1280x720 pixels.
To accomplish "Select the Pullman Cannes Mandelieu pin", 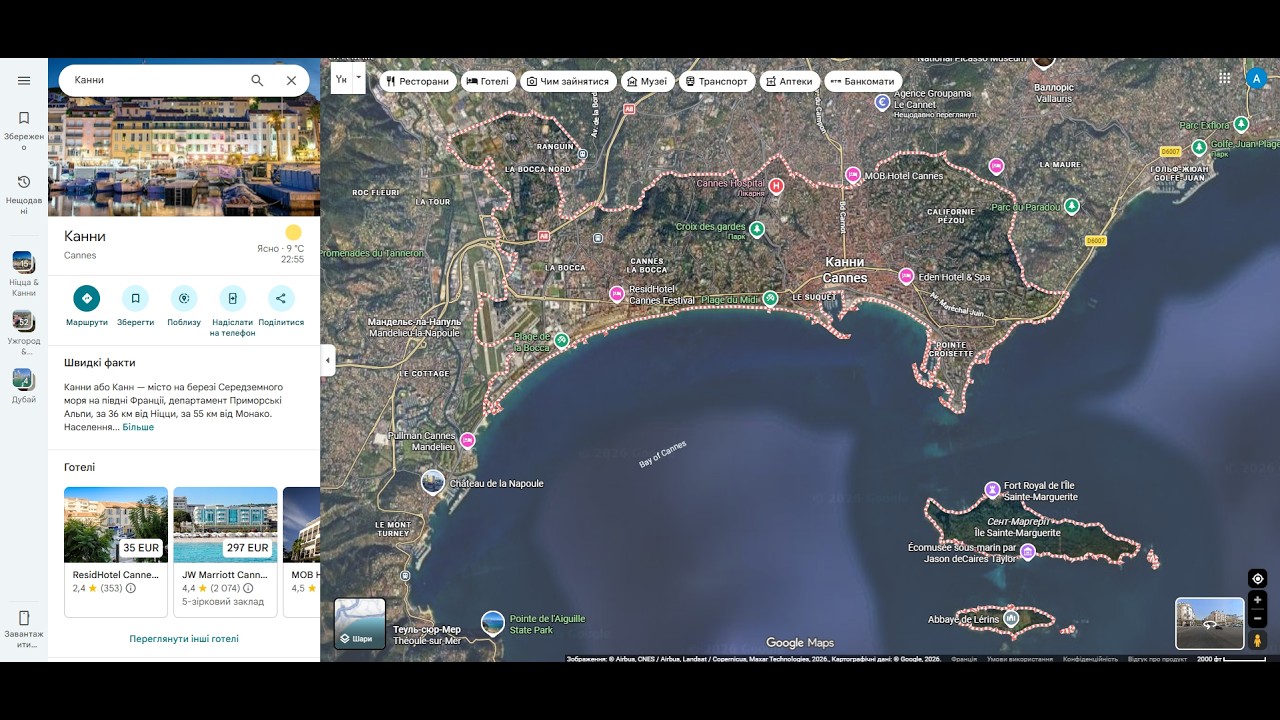I will (x=467, y=440).
